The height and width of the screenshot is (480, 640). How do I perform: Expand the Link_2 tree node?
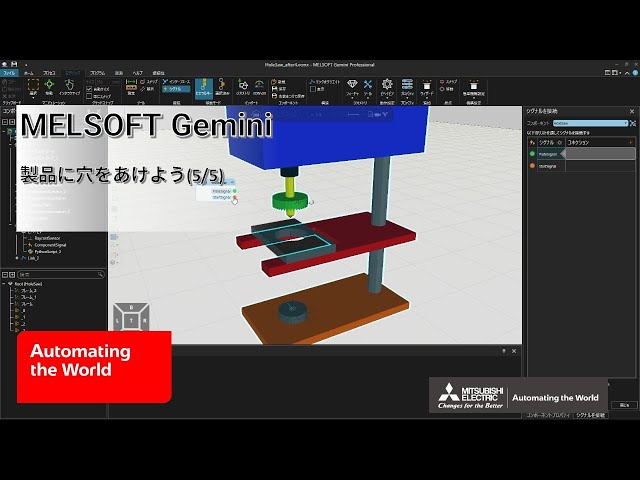coord(17,258)
